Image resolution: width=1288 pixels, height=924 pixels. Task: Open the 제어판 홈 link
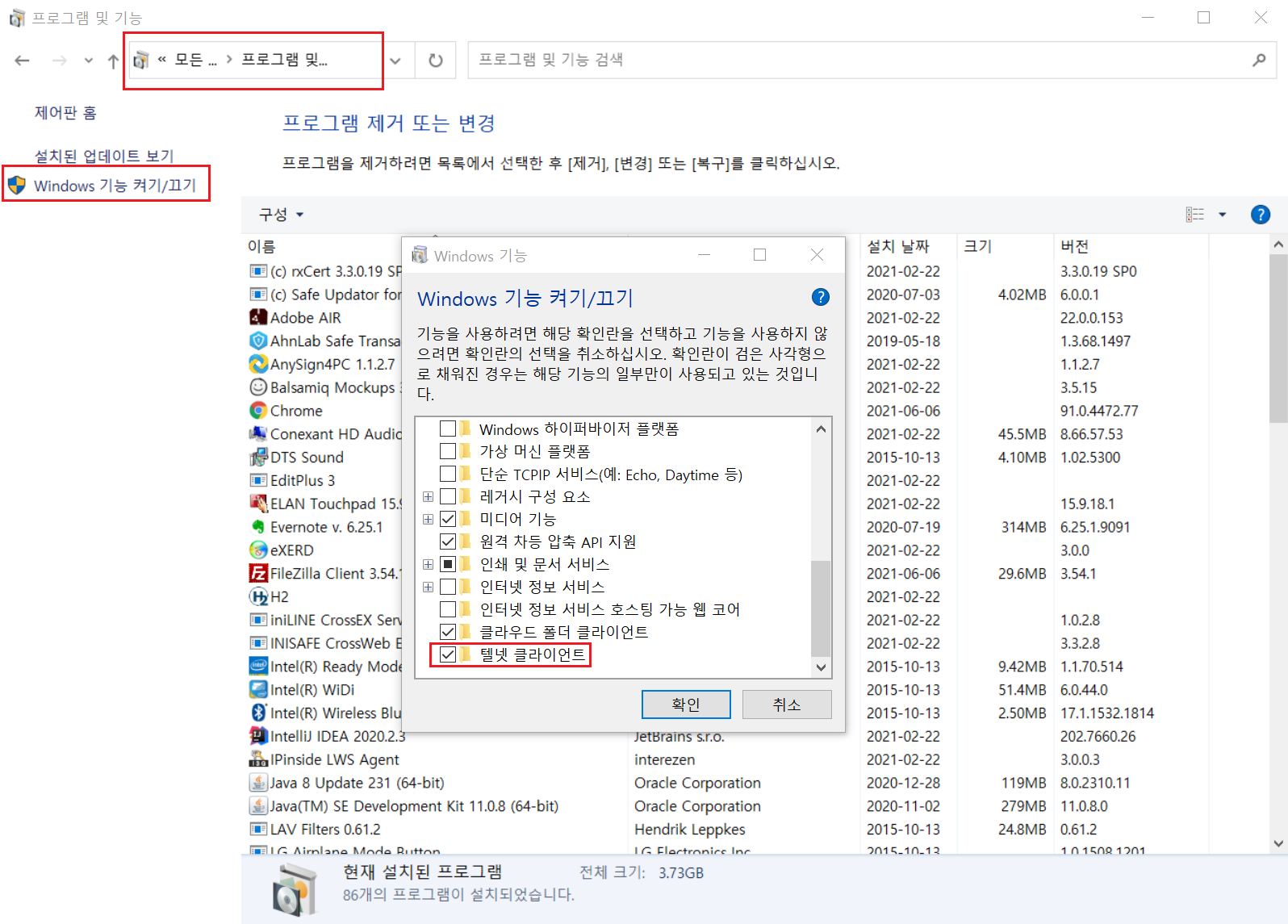[x=65, y=113]
